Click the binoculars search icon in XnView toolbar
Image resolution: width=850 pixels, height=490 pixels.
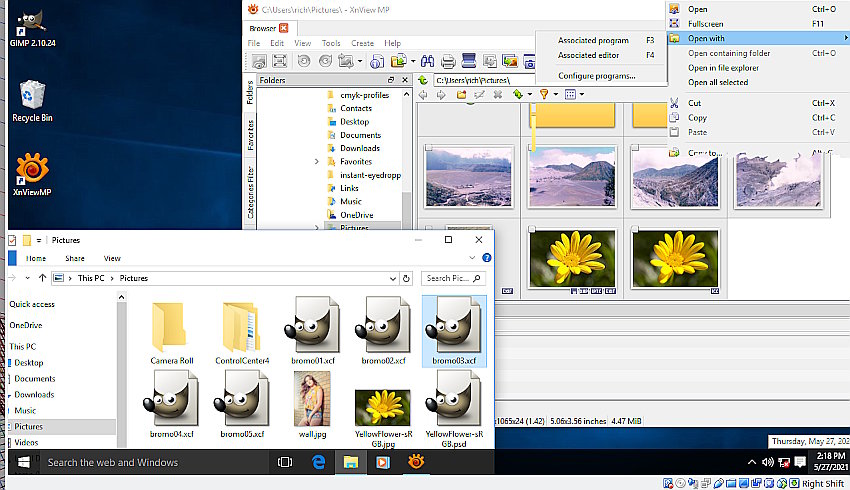coord(427,62)
